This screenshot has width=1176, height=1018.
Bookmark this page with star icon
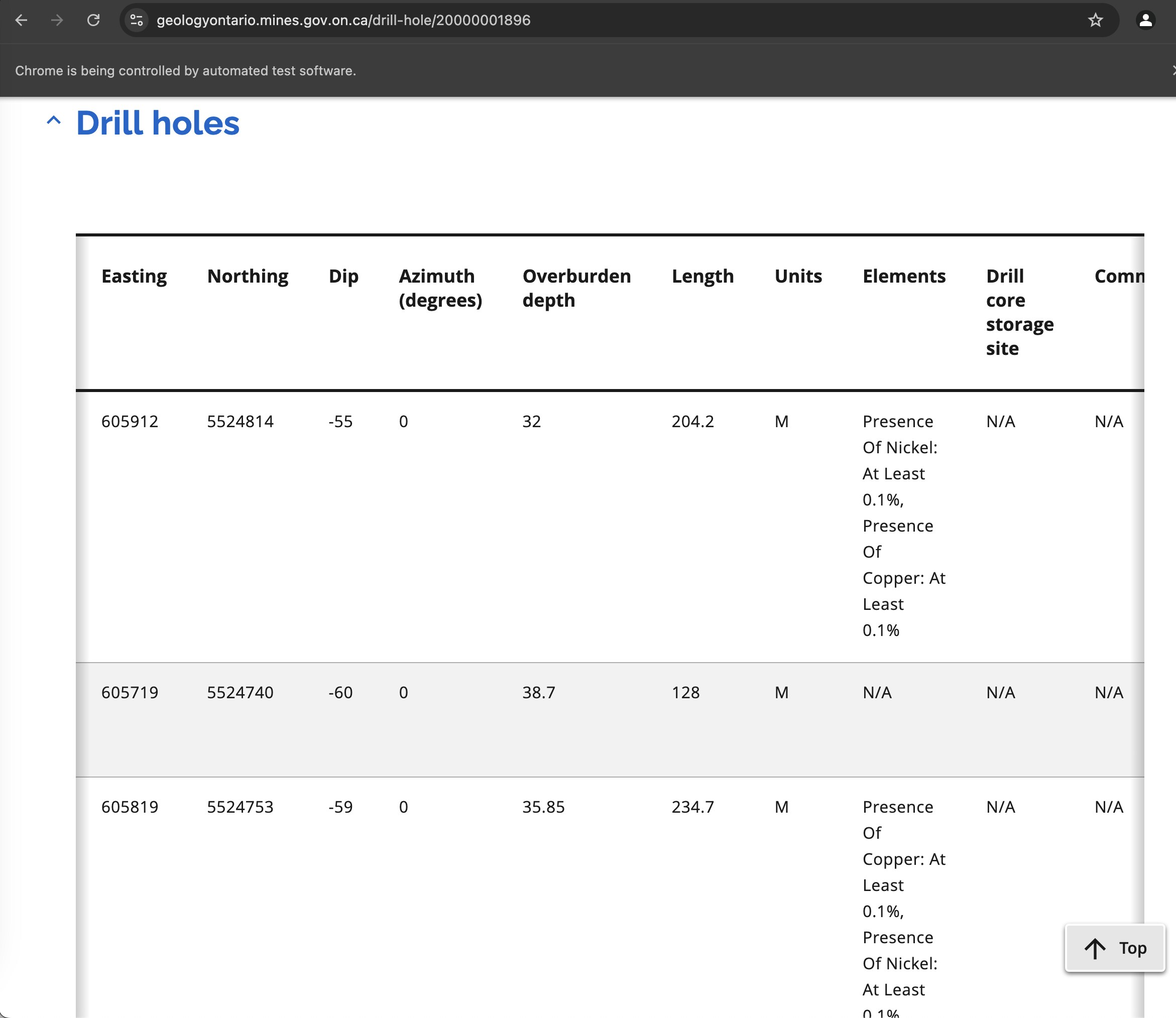coord(1095,21)
